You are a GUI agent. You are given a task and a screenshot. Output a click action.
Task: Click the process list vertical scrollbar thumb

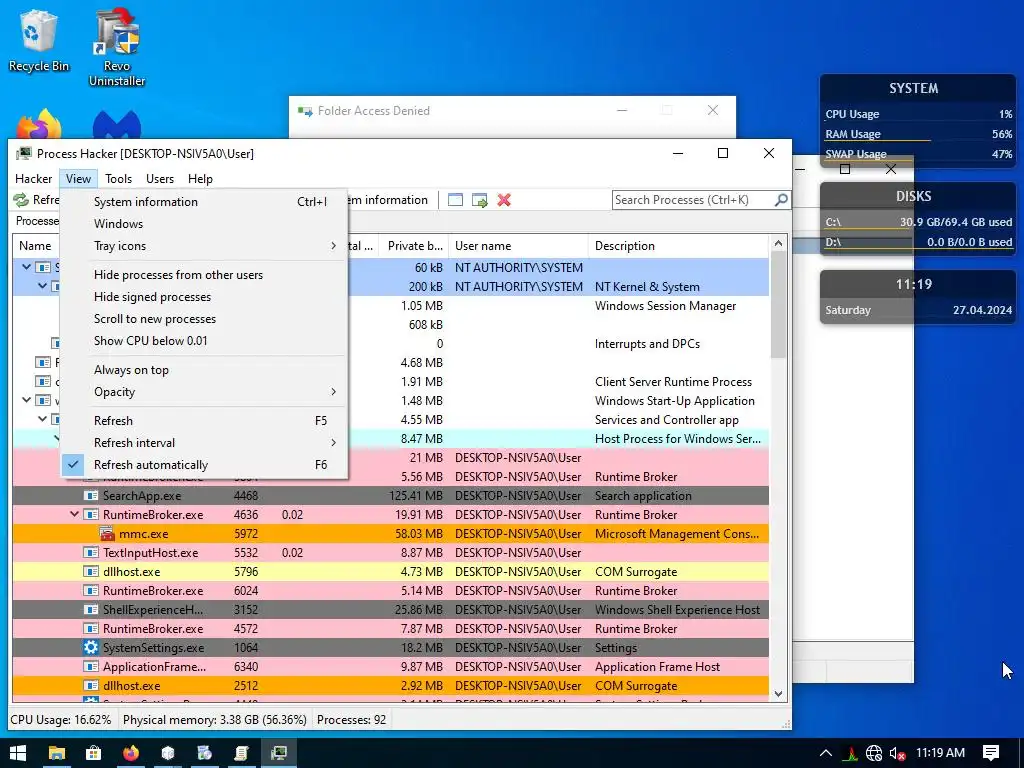coord(778,304)
